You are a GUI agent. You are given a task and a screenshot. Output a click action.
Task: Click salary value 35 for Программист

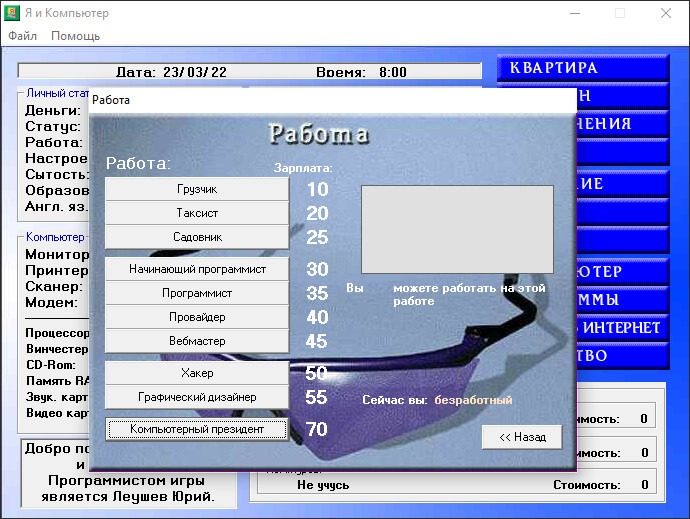click(x=317, y=293)
